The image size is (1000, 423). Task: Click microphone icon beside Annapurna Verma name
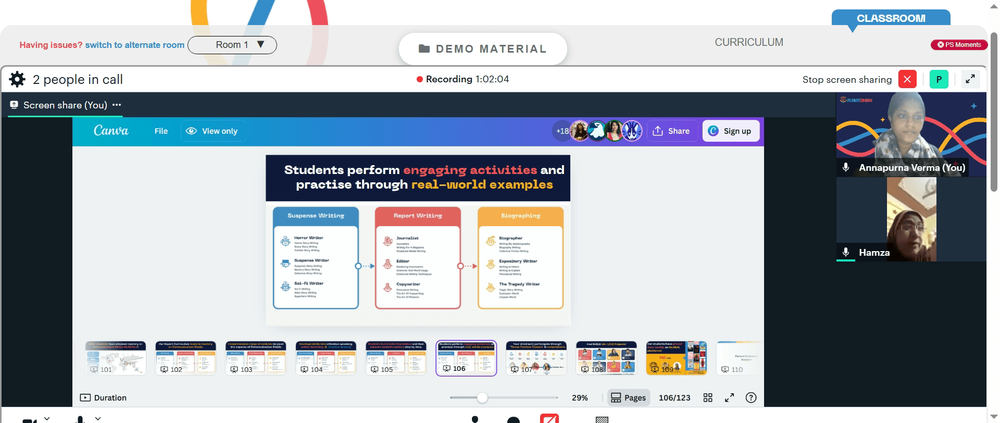(x=846, y=168)
